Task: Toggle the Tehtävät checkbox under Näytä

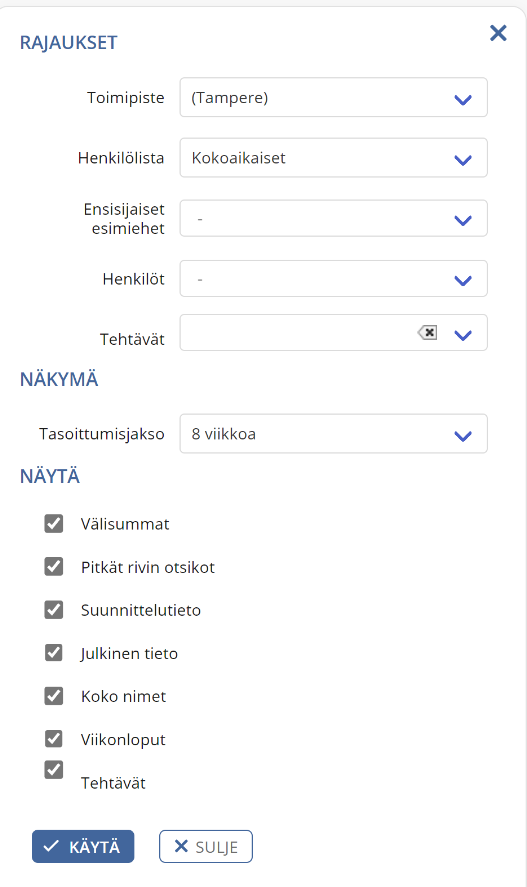Action: (54, 769)
